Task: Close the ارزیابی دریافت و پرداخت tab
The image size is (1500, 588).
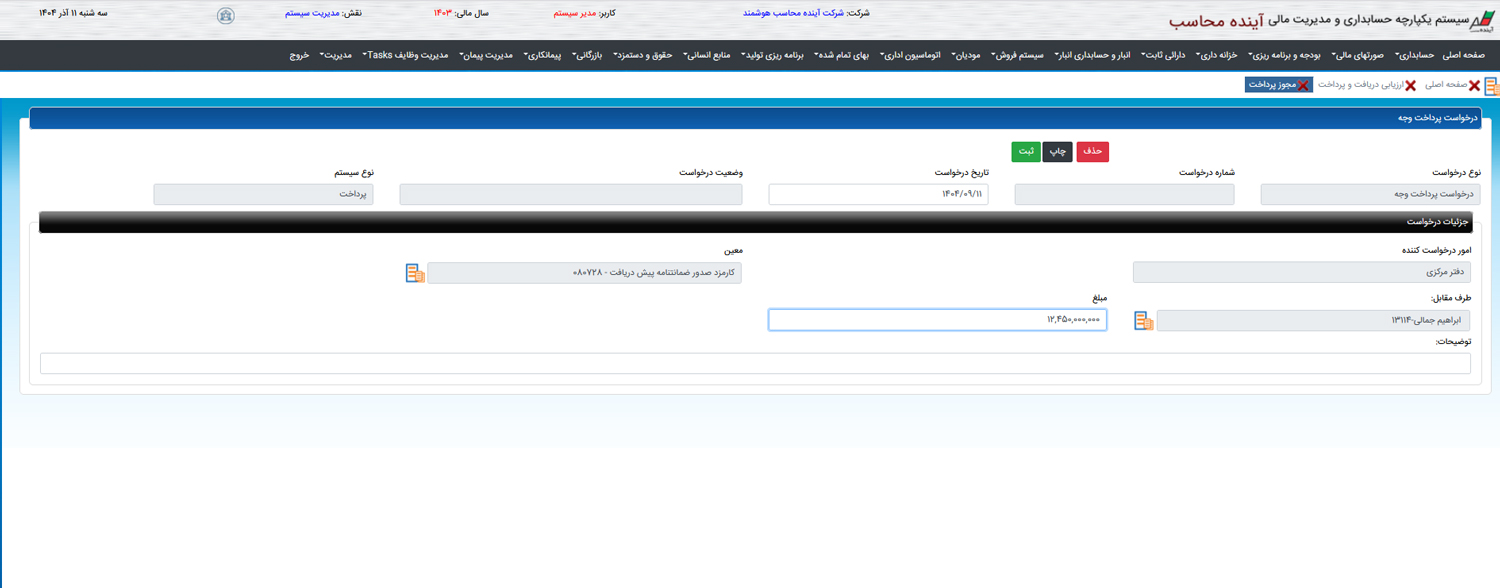Action: [1410, 85]
